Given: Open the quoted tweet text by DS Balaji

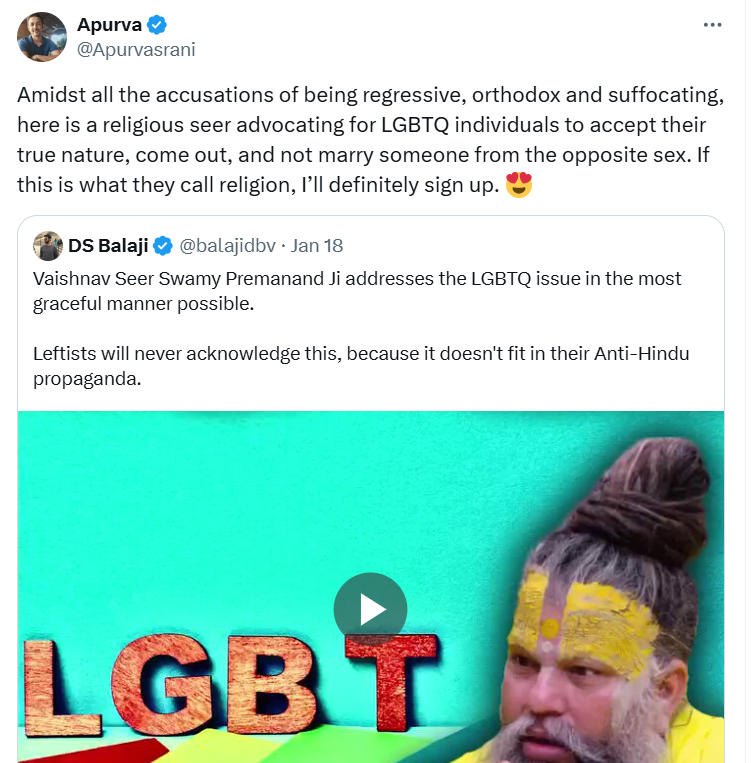Looking at the screenshot, I should tap(361, 328).
